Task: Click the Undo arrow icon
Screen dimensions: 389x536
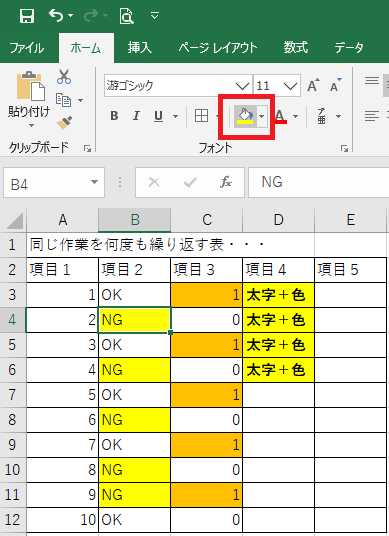Action: pos(56,15)
